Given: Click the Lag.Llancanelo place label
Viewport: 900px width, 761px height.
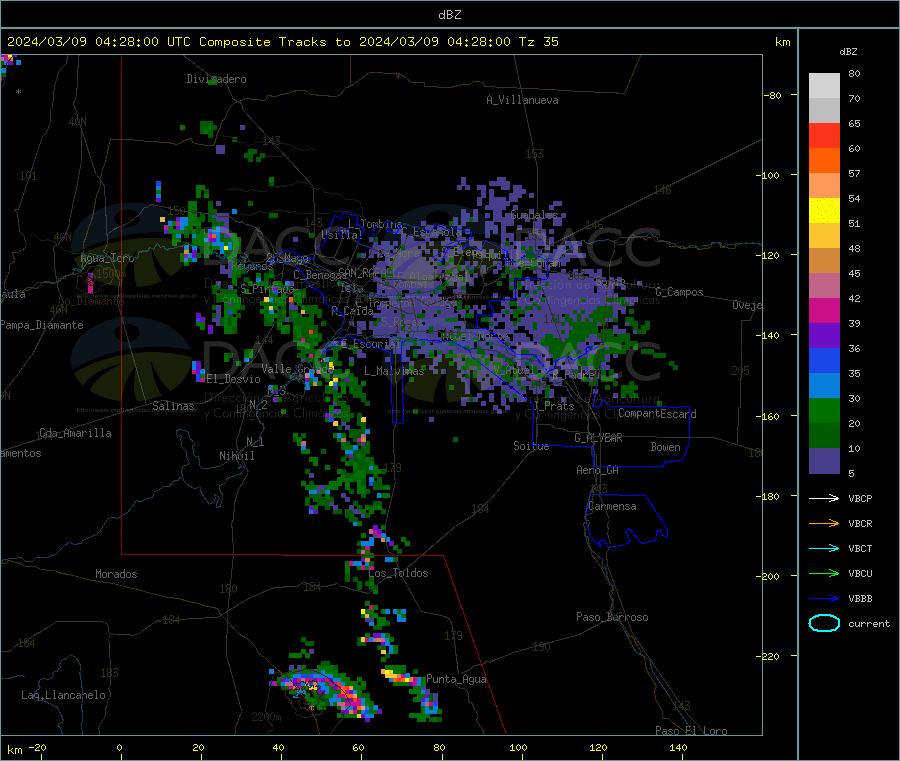Looking at the screenshot, I should click(x=63, y=695).
